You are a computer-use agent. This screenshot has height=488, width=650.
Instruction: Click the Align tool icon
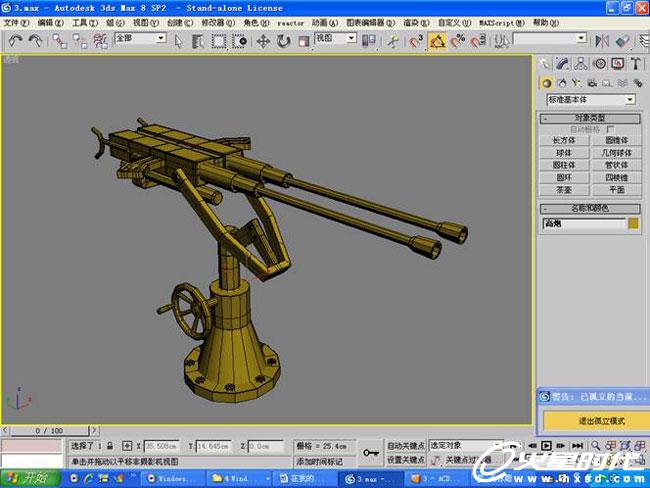[622, 41]
